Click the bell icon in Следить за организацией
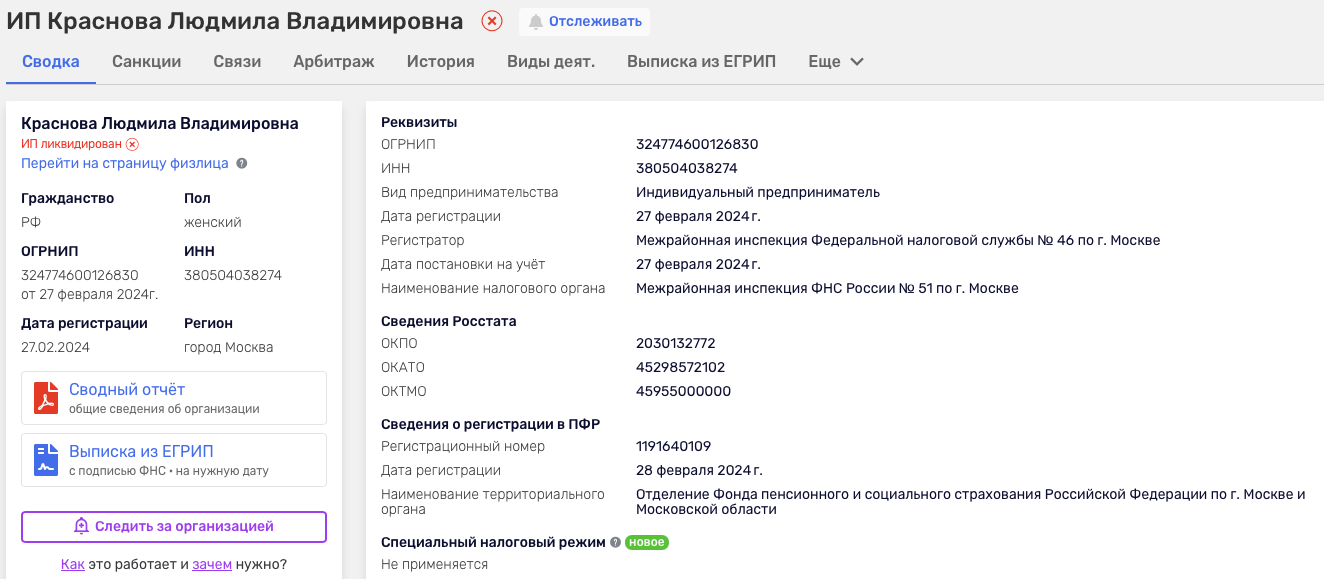Viewport: 1324px width, 579px height. 81,527
